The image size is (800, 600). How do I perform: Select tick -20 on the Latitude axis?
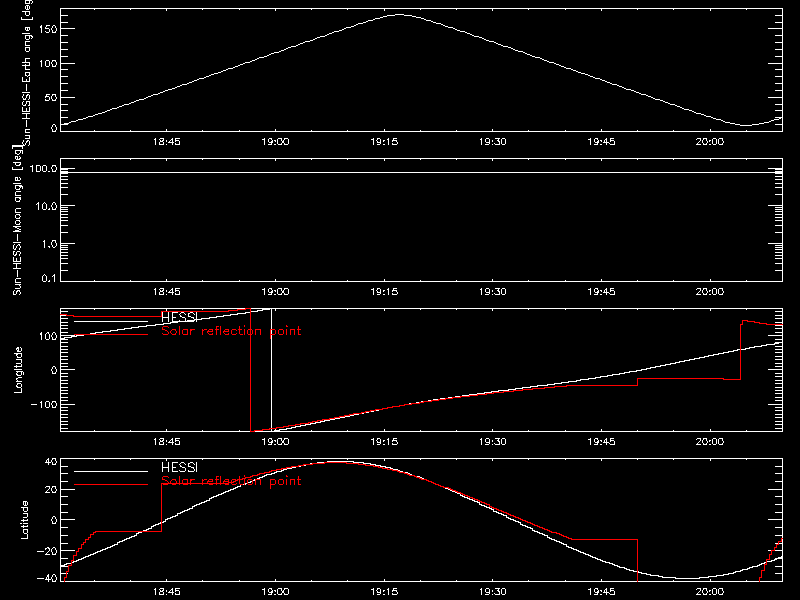pyautogui.click(x=47, y=551)
